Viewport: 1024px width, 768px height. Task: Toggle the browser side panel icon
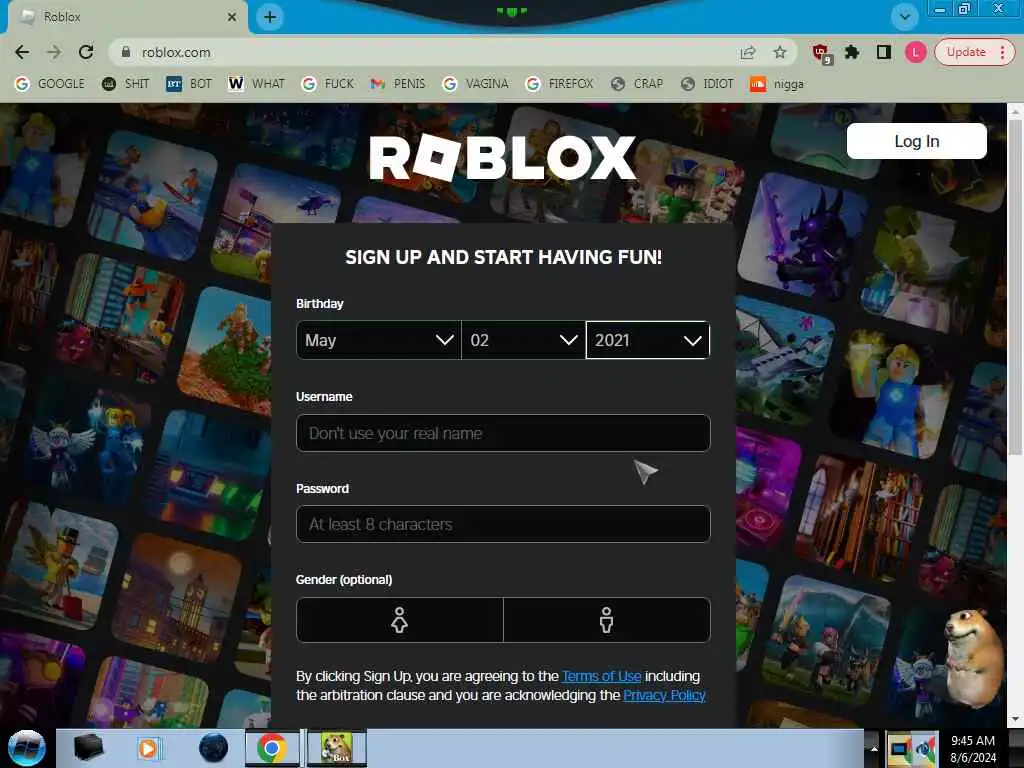[x=884, y=52]
